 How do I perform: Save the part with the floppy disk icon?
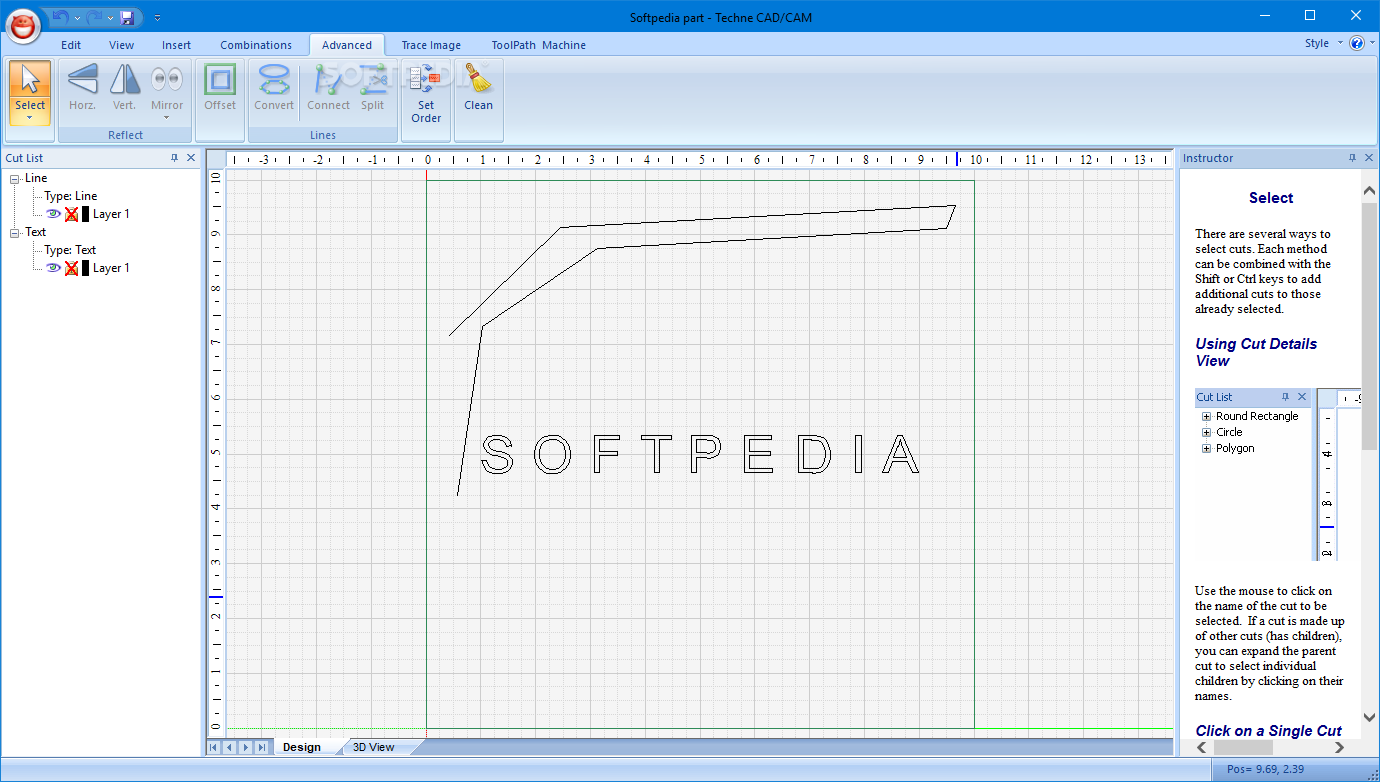pos(127,17)
